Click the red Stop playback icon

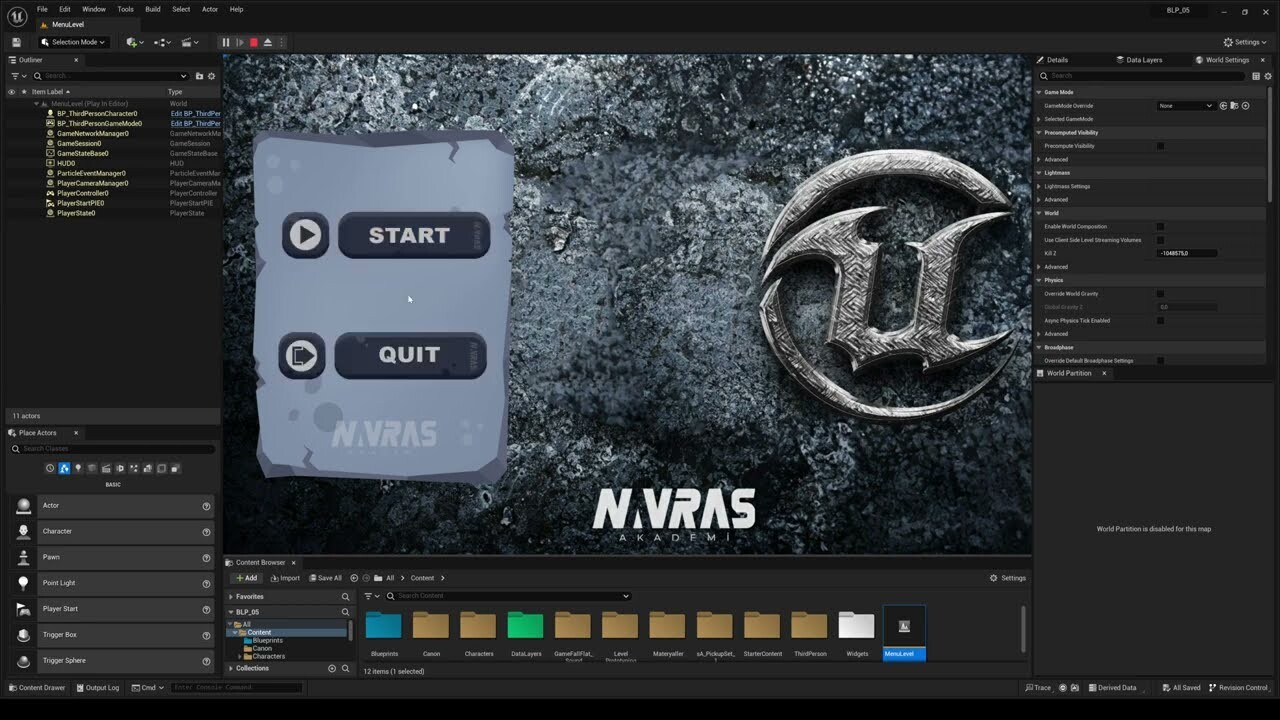[253, 42]
